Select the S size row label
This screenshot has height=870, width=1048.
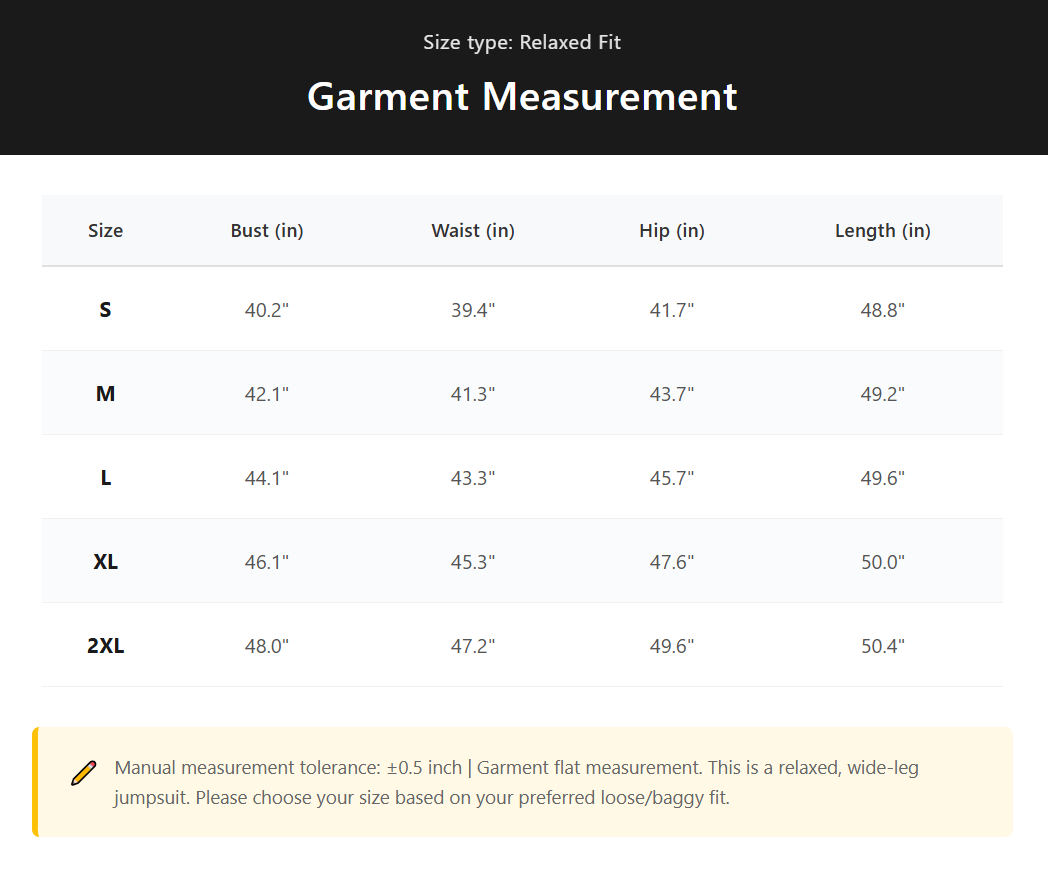tap(106, 309)
